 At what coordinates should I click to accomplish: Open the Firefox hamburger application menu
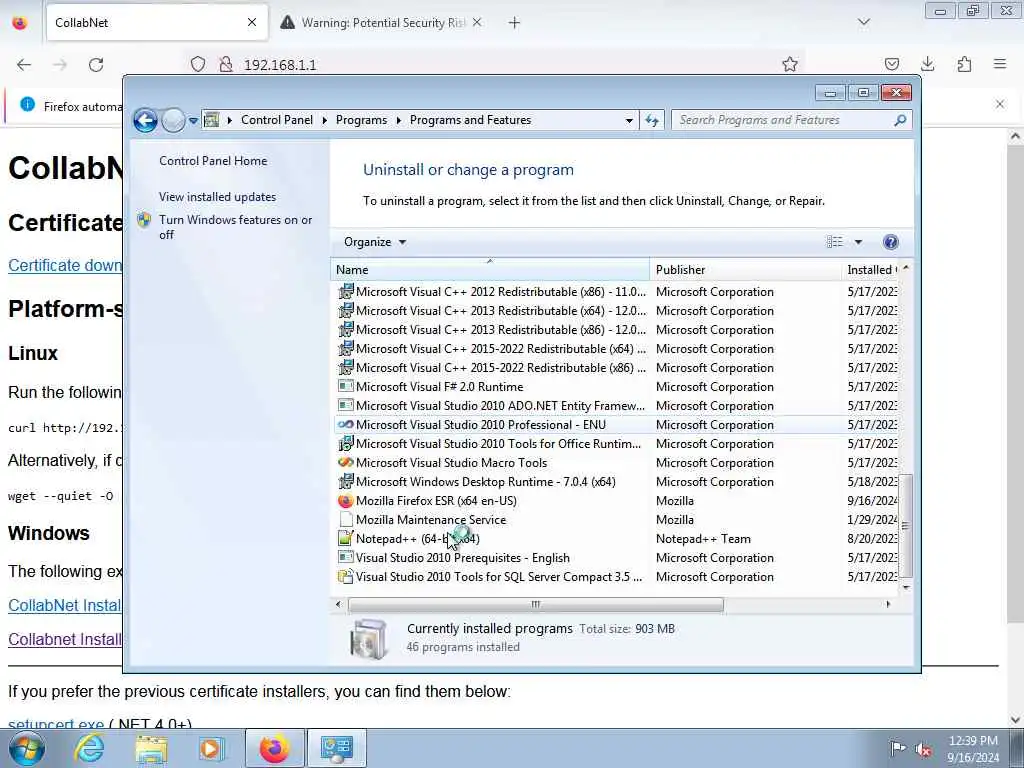[1000, 64]
